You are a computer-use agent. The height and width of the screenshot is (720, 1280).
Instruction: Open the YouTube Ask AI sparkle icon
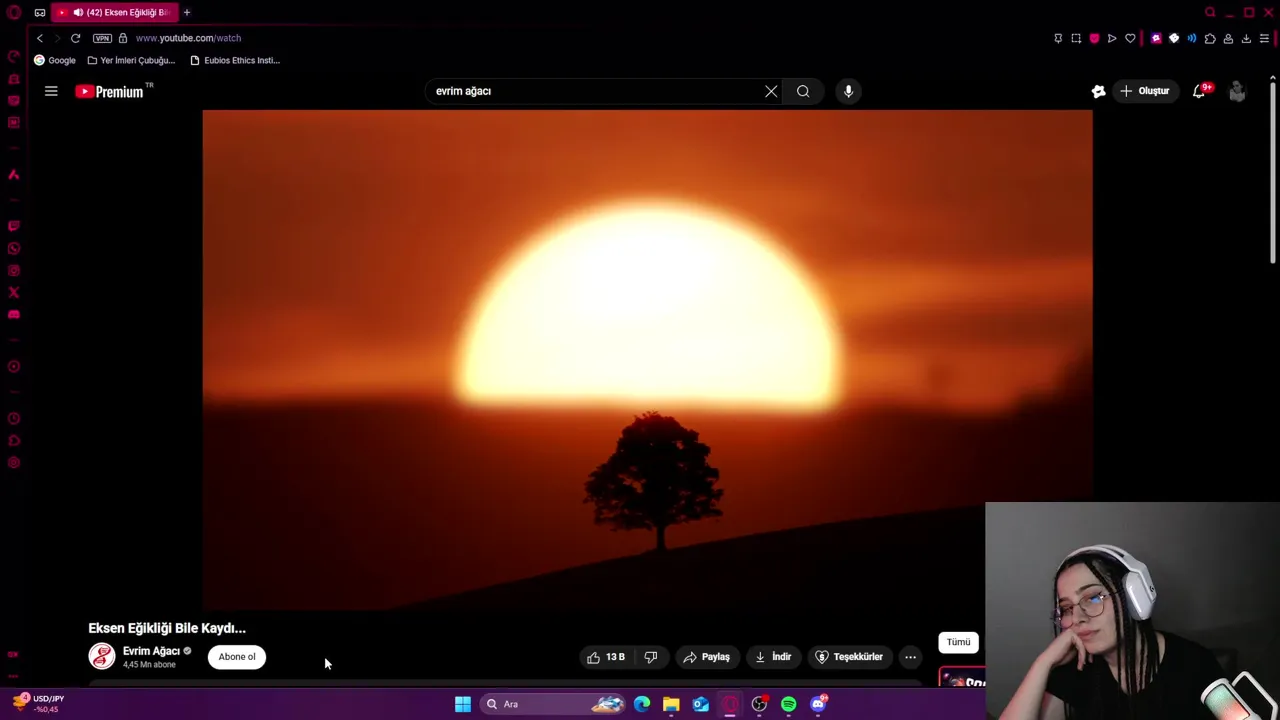coord(1098,91)
